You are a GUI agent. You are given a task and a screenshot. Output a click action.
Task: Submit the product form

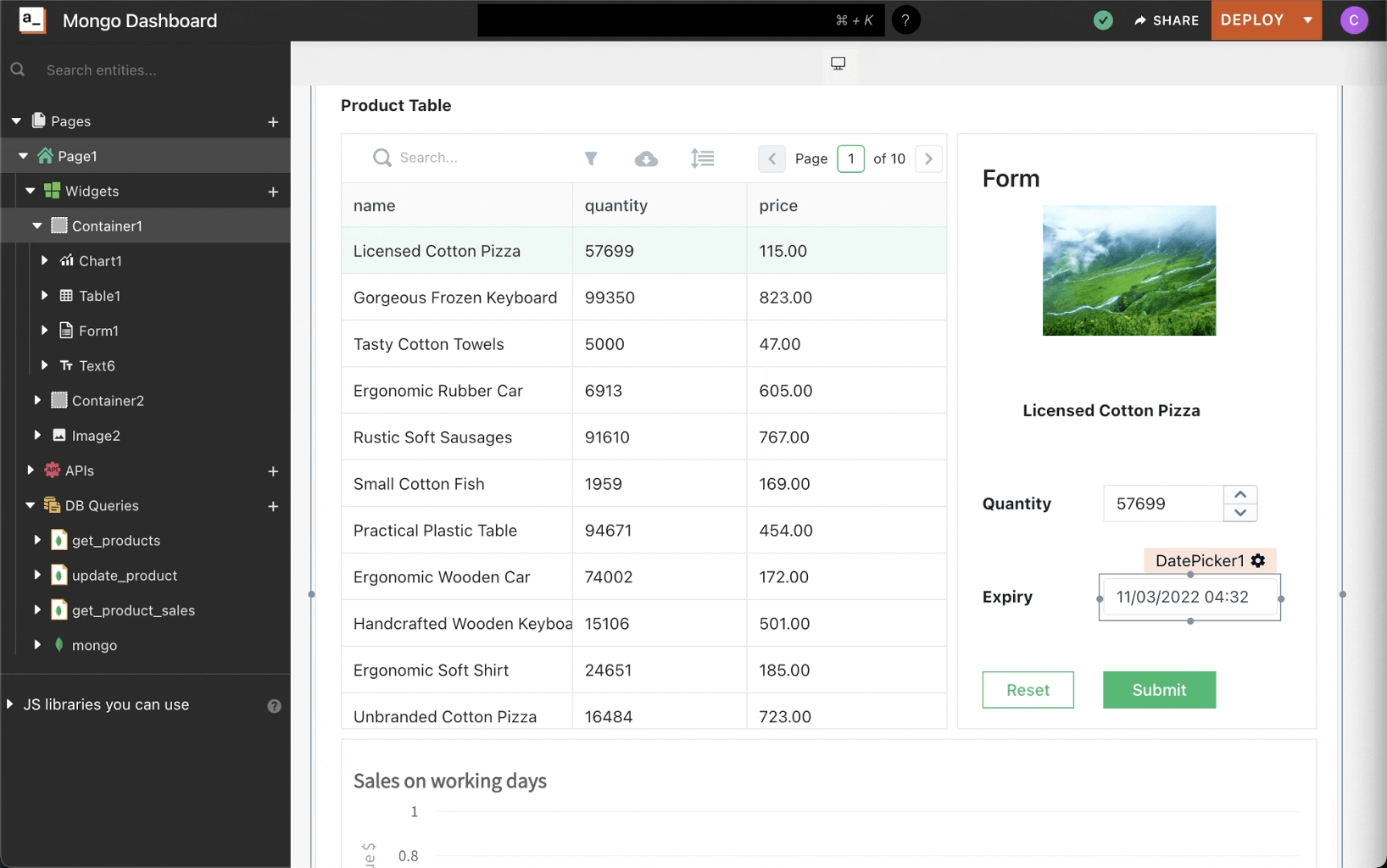1158,689
